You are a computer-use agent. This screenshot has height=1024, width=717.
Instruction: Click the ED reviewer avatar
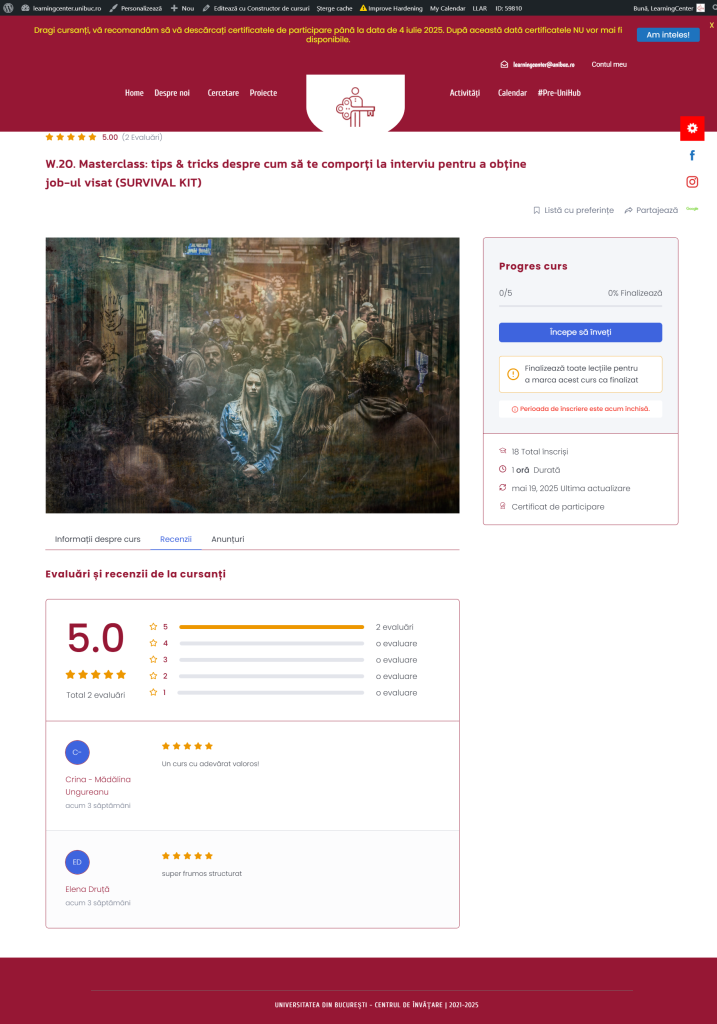coord(77,862)
